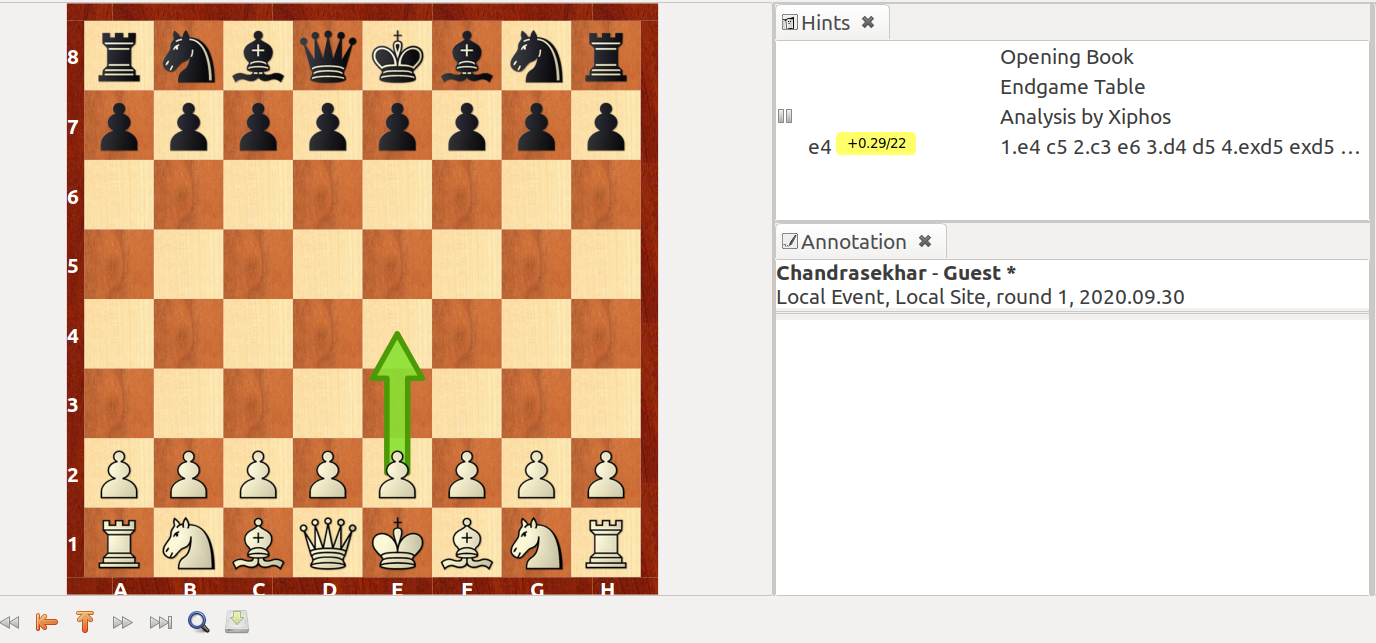Close the Hints panel
1376x643 pixels.
(x=868, y=21)
